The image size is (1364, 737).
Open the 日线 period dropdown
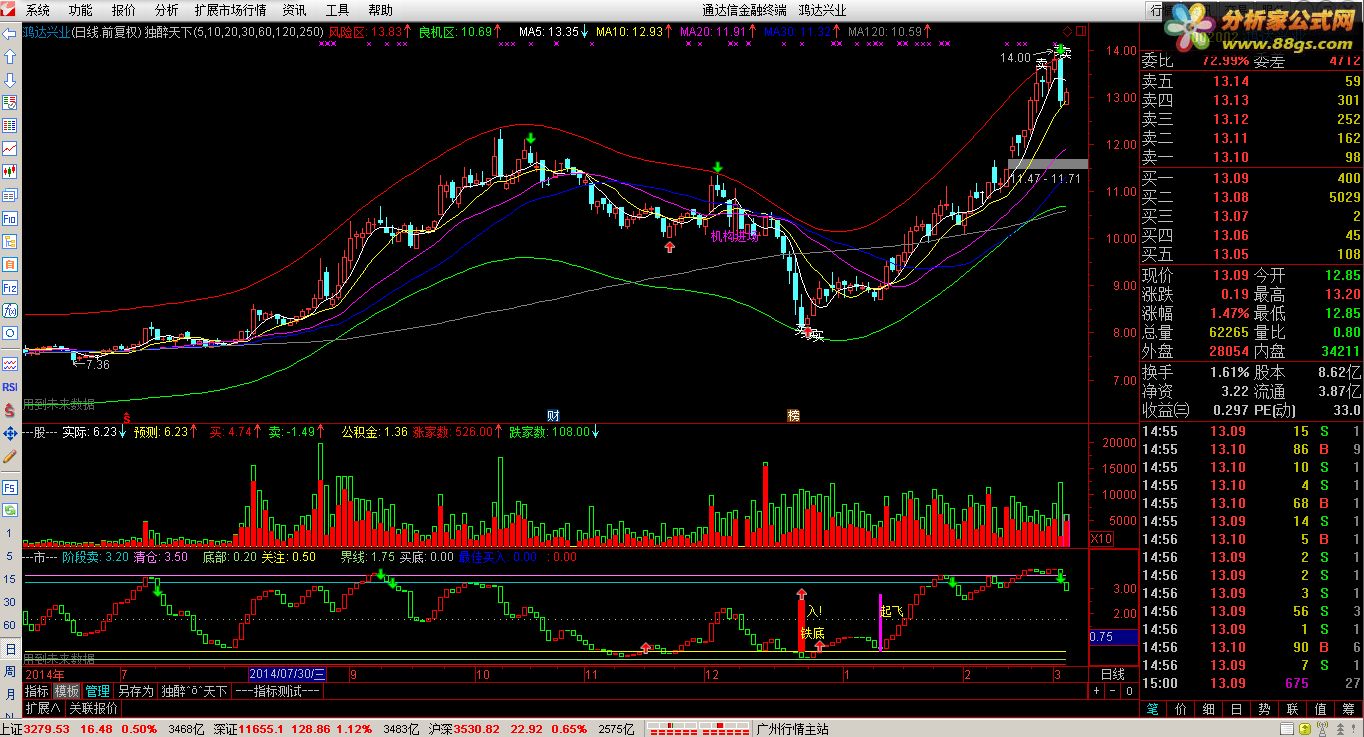point(1113,675)
